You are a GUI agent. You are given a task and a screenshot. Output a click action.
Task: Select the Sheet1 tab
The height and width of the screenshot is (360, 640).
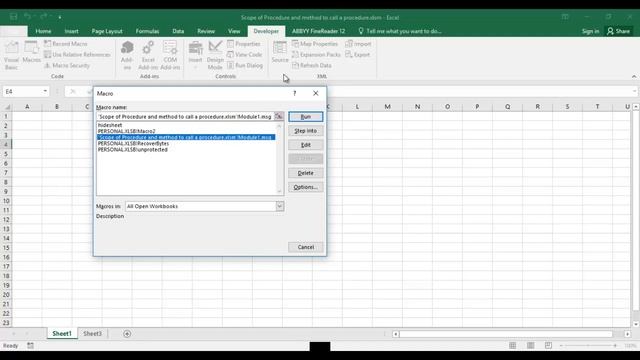click(62, 333)
